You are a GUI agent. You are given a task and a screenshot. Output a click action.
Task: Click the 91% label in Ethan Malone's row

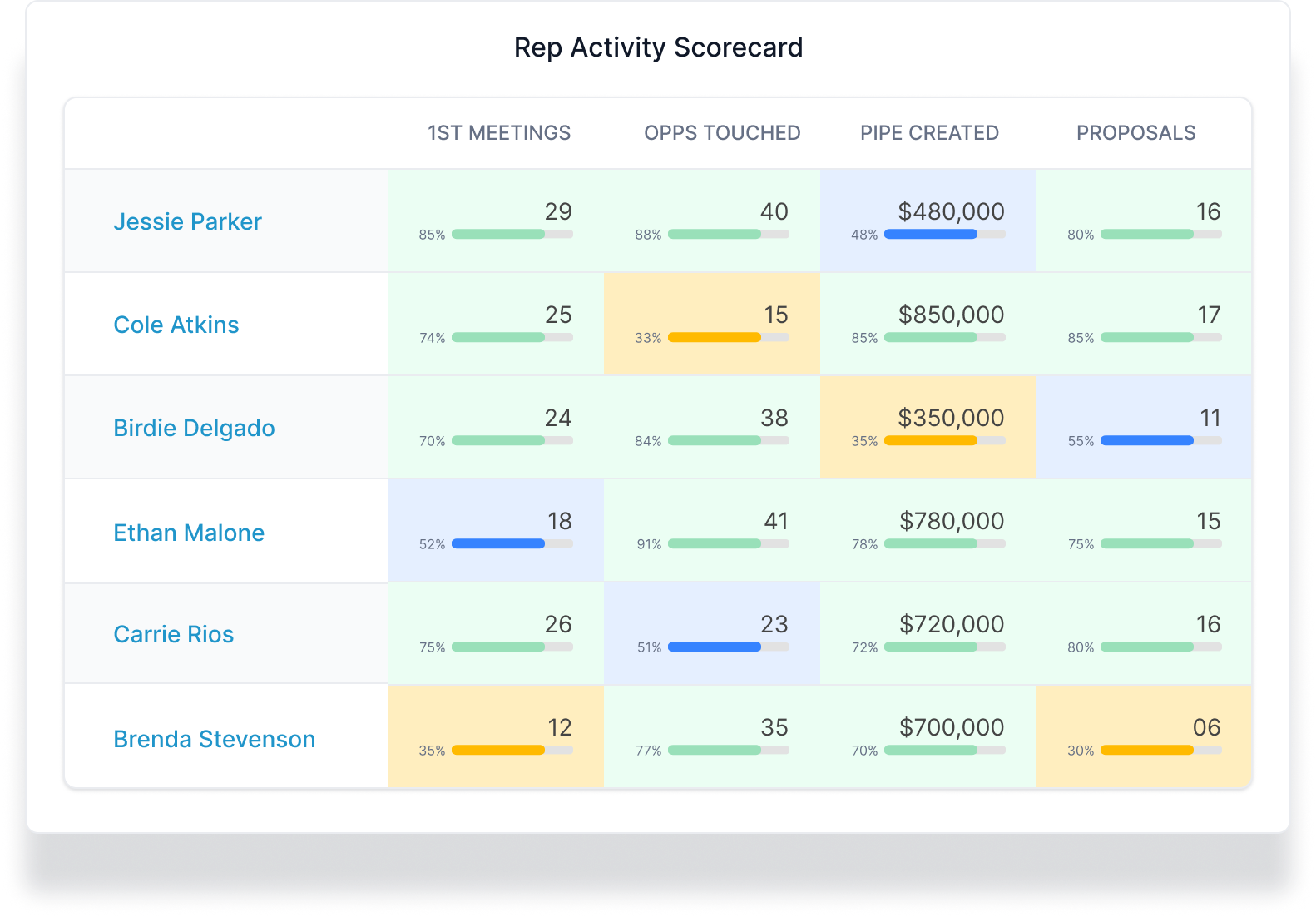click(x=649, y=544)
